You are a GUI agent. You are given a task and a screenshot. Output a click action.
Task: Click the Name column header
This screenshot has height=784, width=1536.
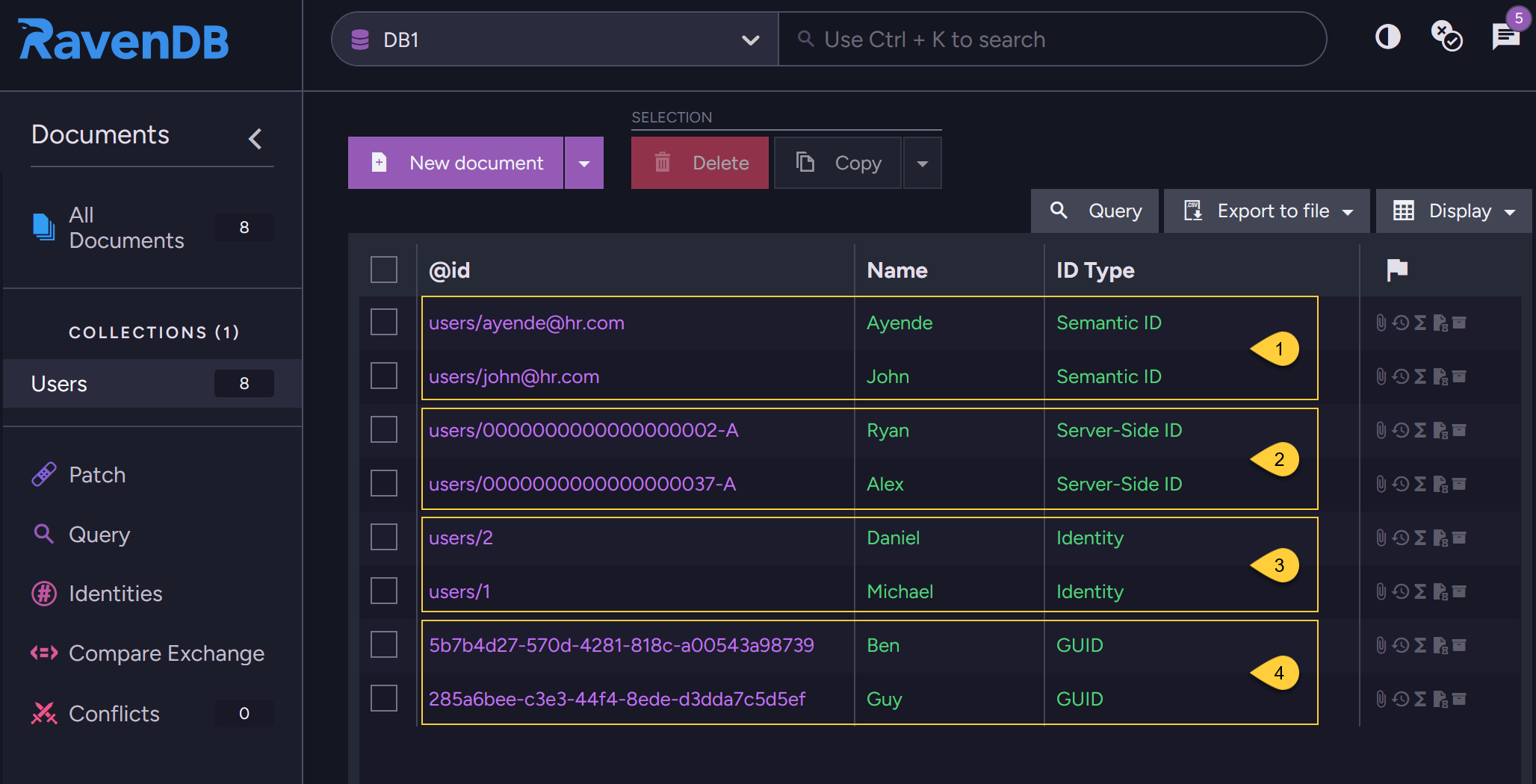897,270
